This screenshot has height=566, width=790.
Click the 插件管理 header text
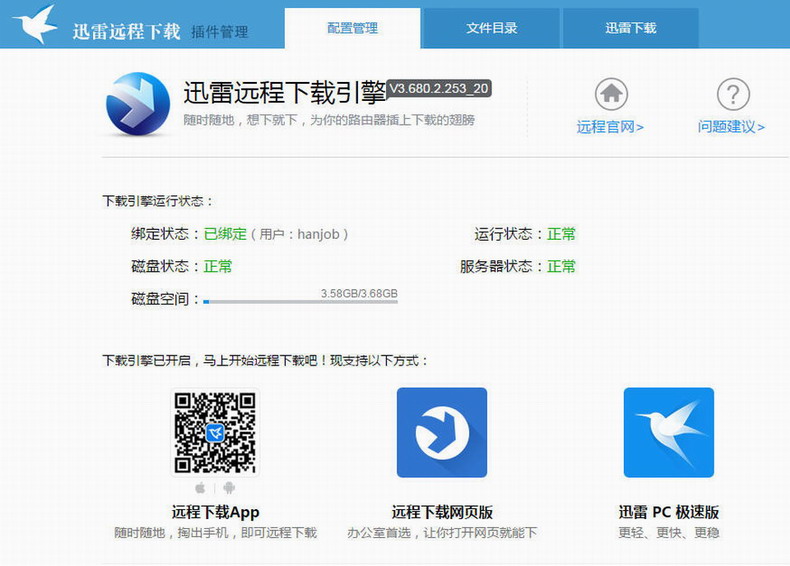pos(220,32)
